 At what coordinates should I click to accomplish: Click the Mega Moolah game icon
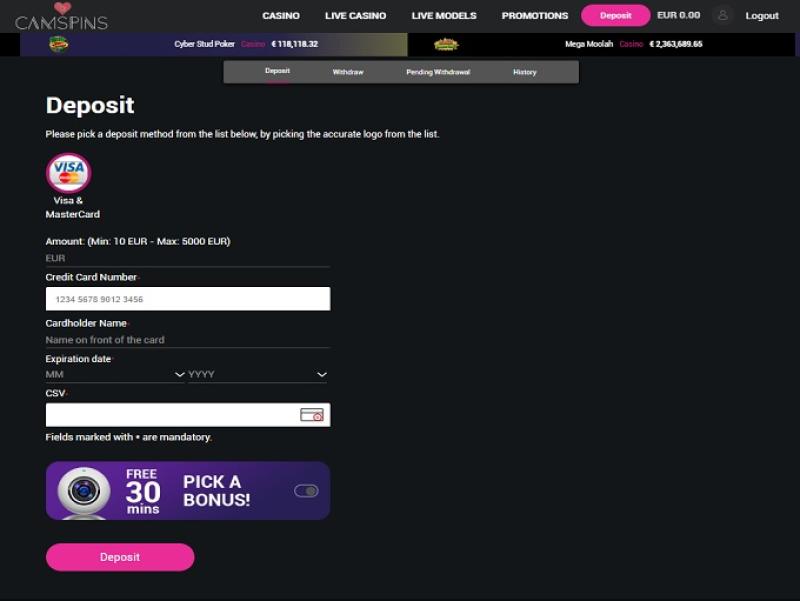point(446,44)
